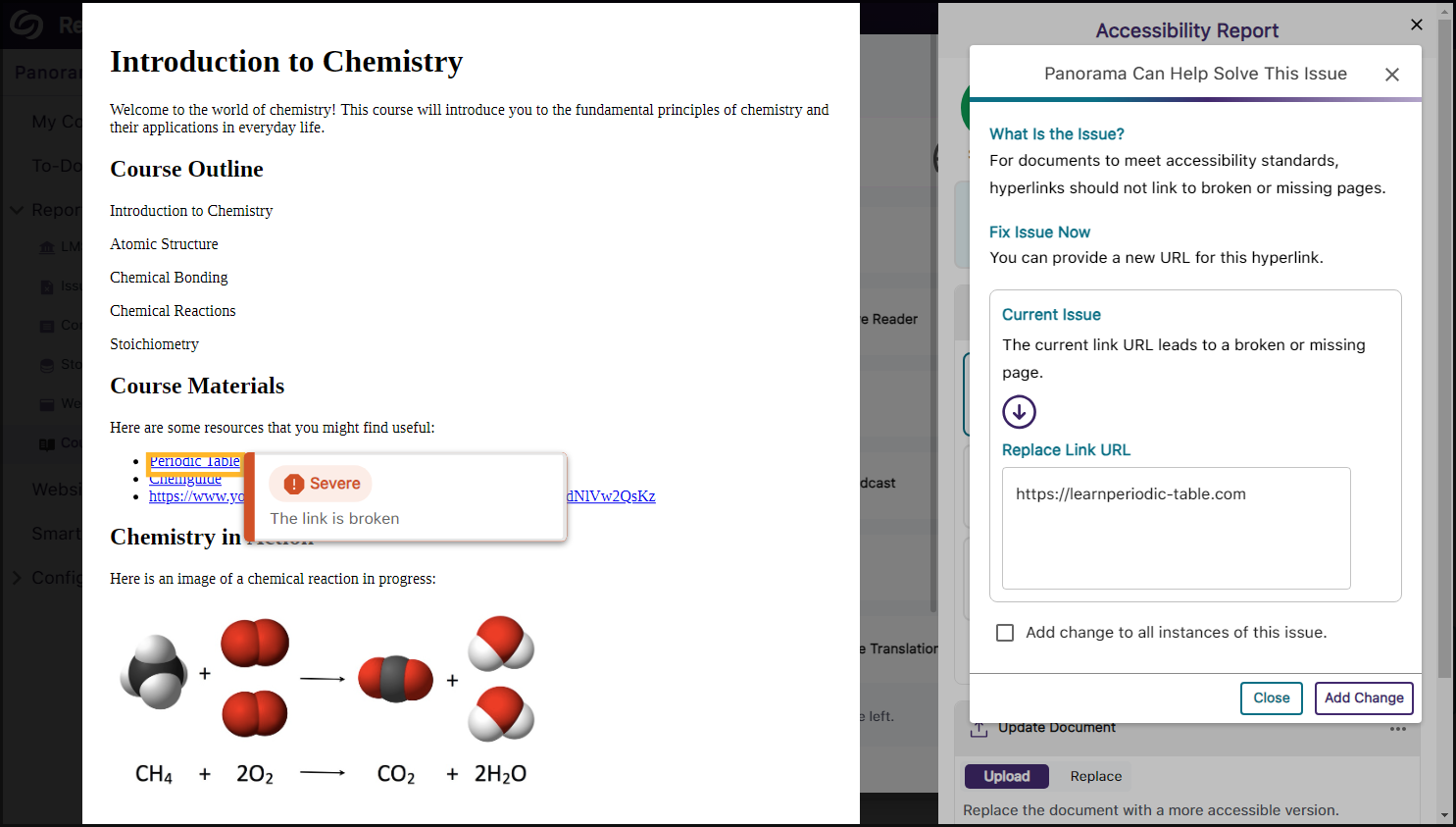
Task: Click the down arrow circle icon
Action: point(1019,412)
